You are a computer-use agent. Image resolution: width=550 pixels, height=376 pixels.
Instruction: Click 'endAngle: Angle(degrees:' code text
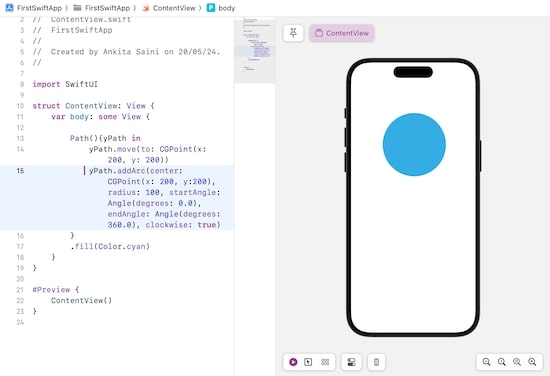(x=164, y=214)
